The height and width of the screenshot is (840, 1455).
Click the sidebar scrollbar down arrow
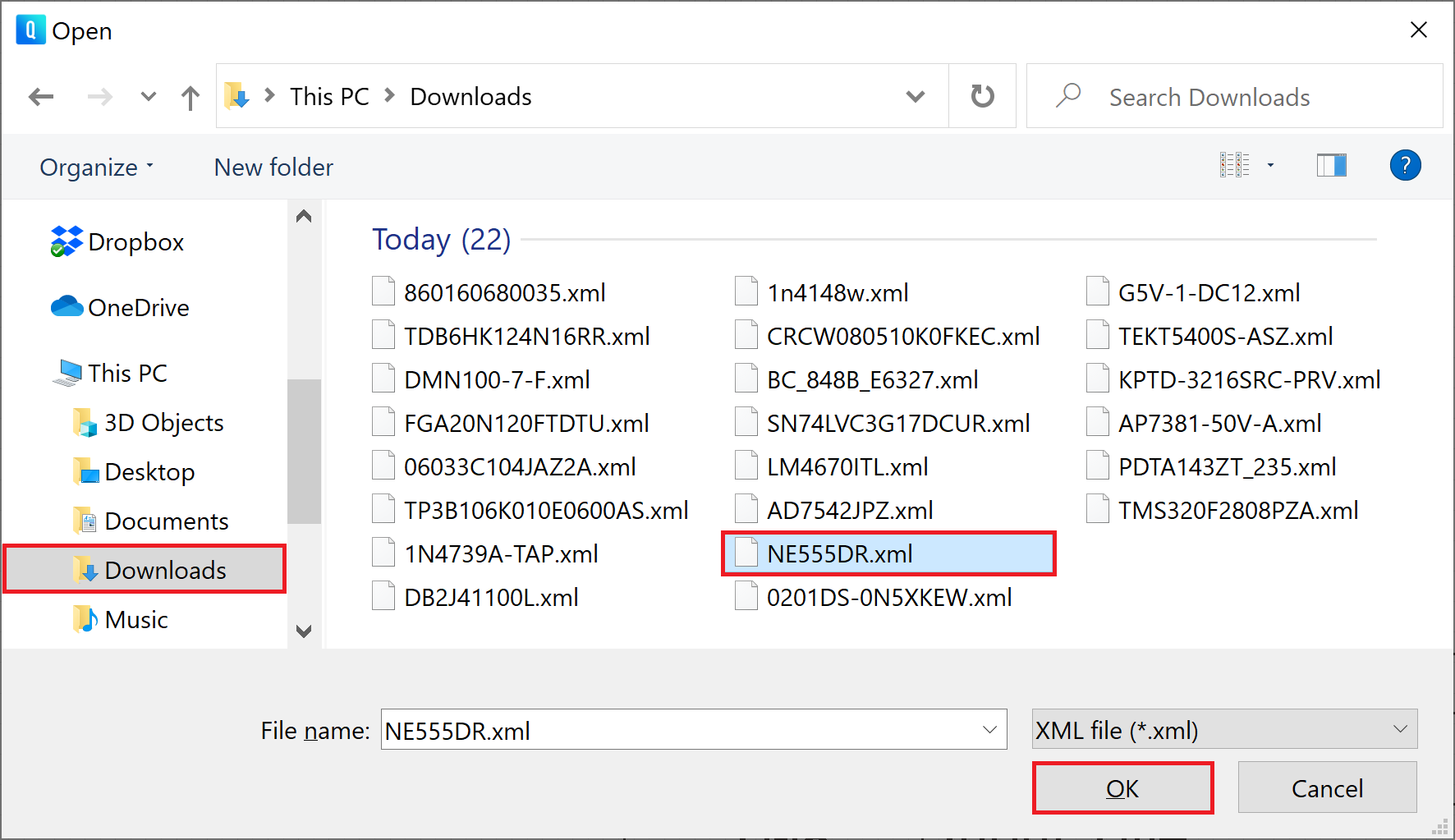304,631
